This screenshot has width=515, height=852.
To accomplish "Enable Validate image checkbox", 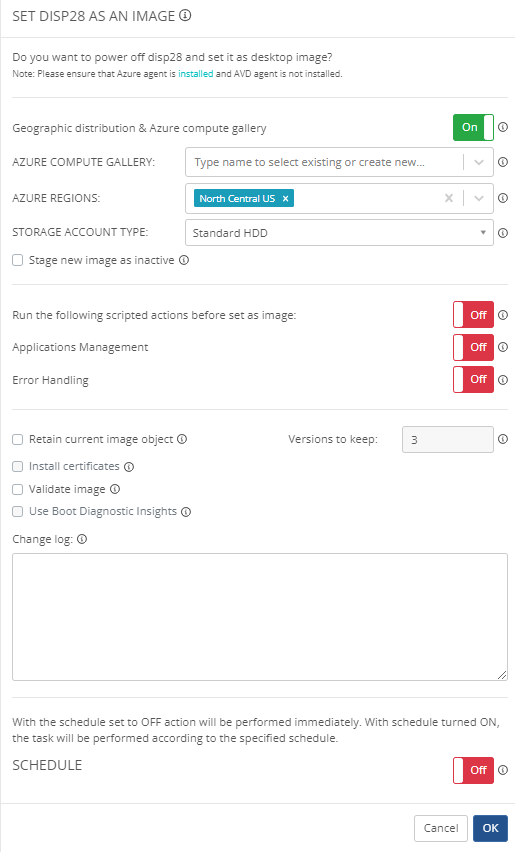I will [18, 489].
